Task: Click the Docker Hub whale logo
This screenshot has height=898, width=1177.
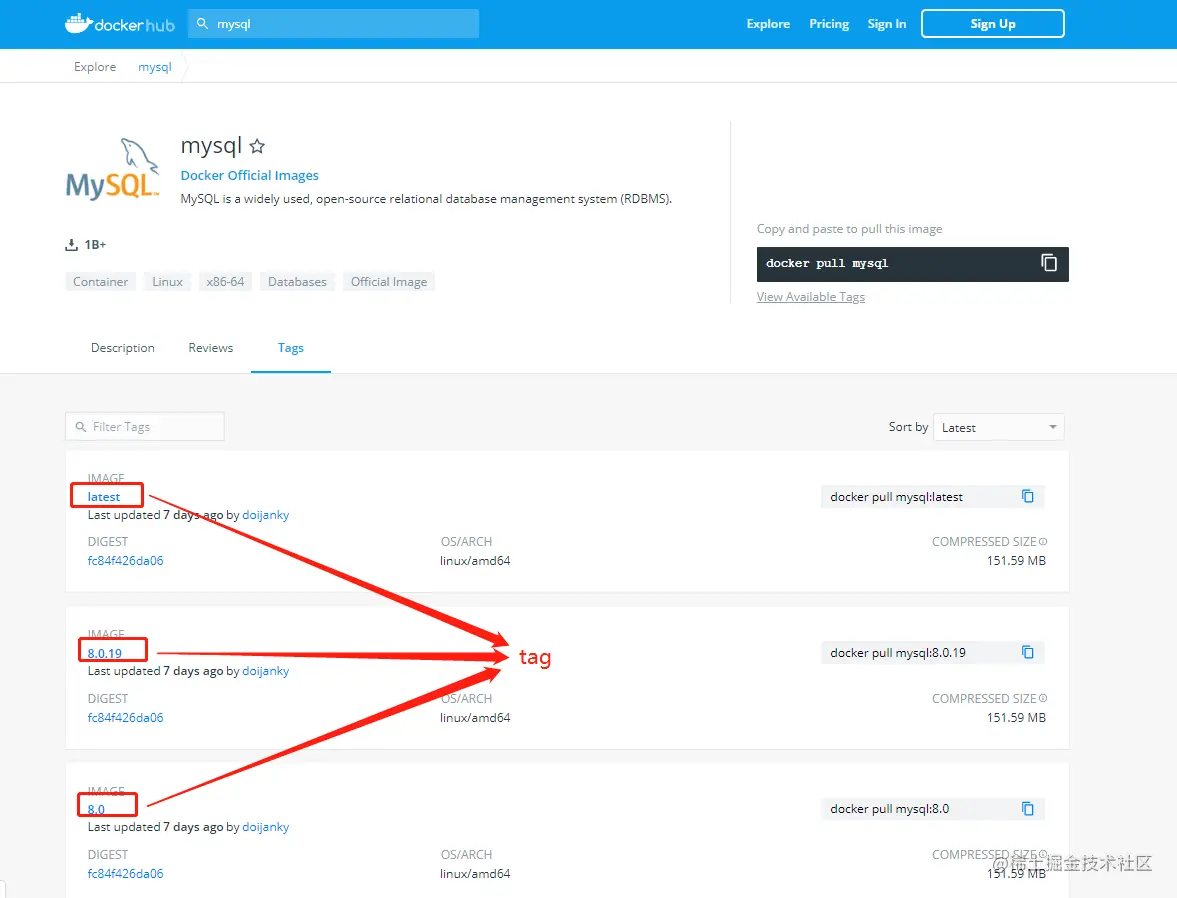Action: tap(119, 24)
